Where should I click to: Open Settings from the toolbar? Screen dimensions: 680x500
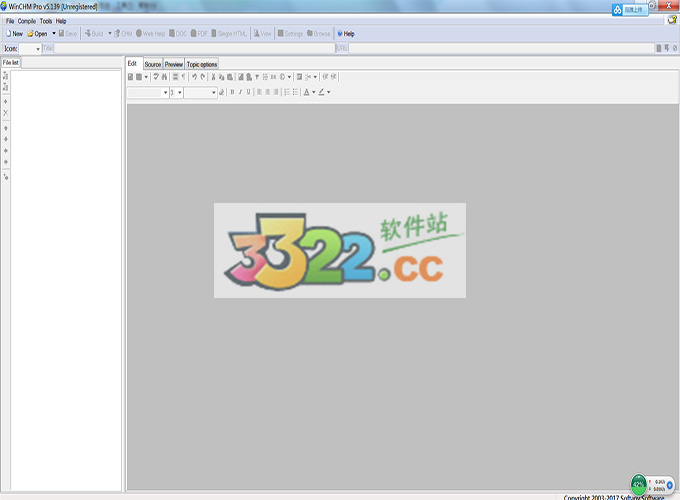pos(290,33)
